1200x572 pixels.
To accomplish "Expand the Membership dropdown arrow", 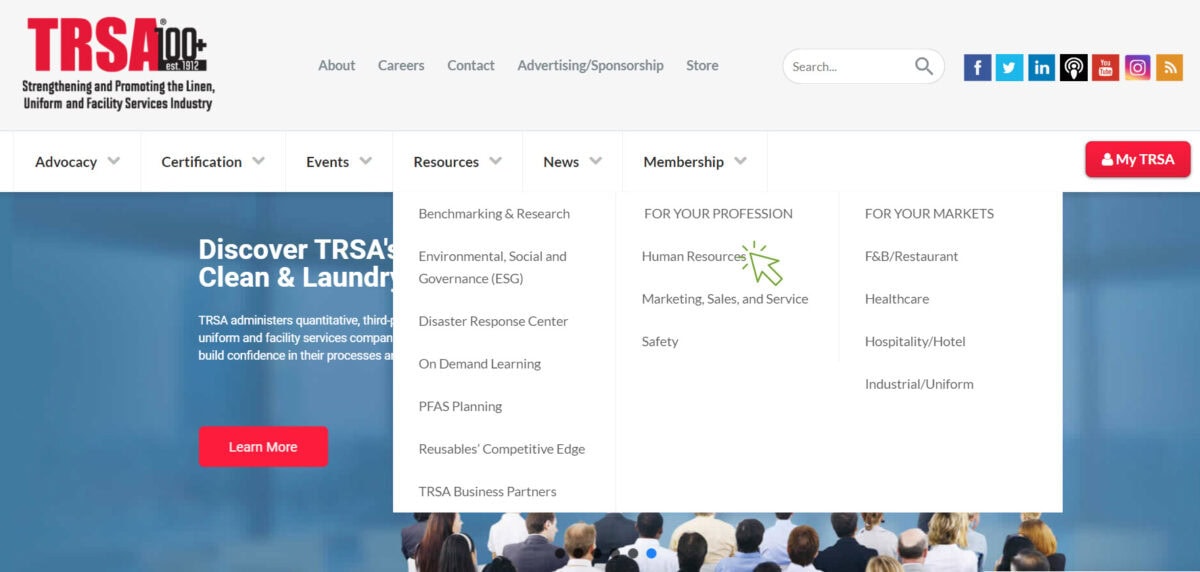I will coord(740,161).
